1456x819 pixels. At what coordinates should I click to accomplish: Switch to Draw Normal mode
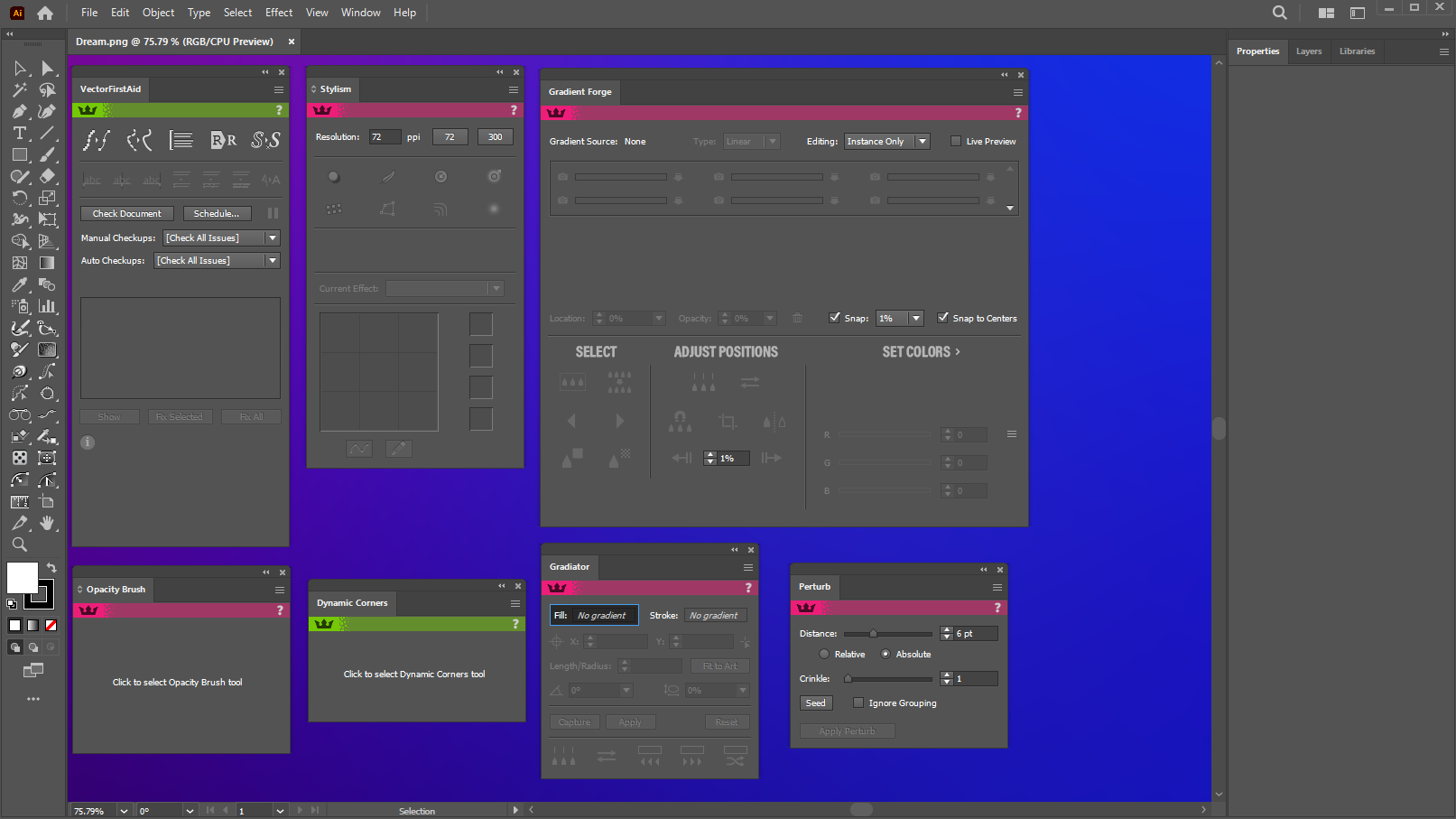[x=15, y=647]
